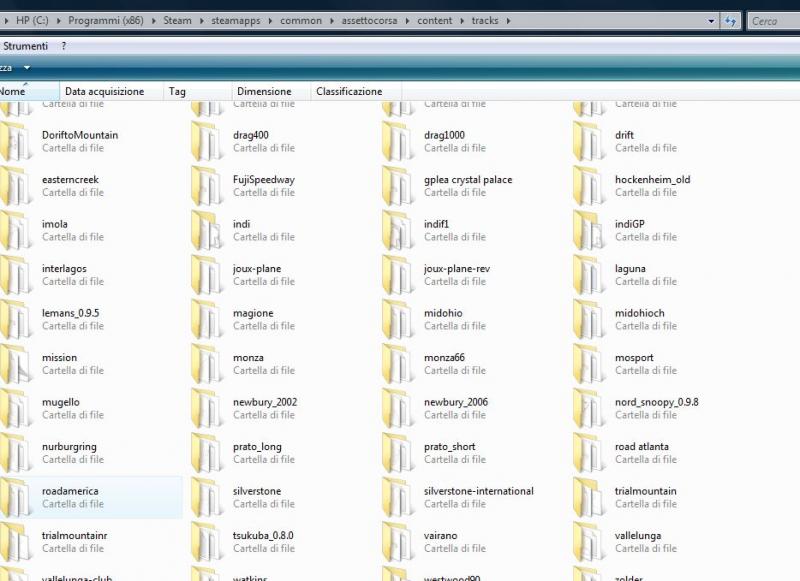The image size is (800, 581).
Task: Click the FujiSpeedway folder icon
Action: [207, 186]
